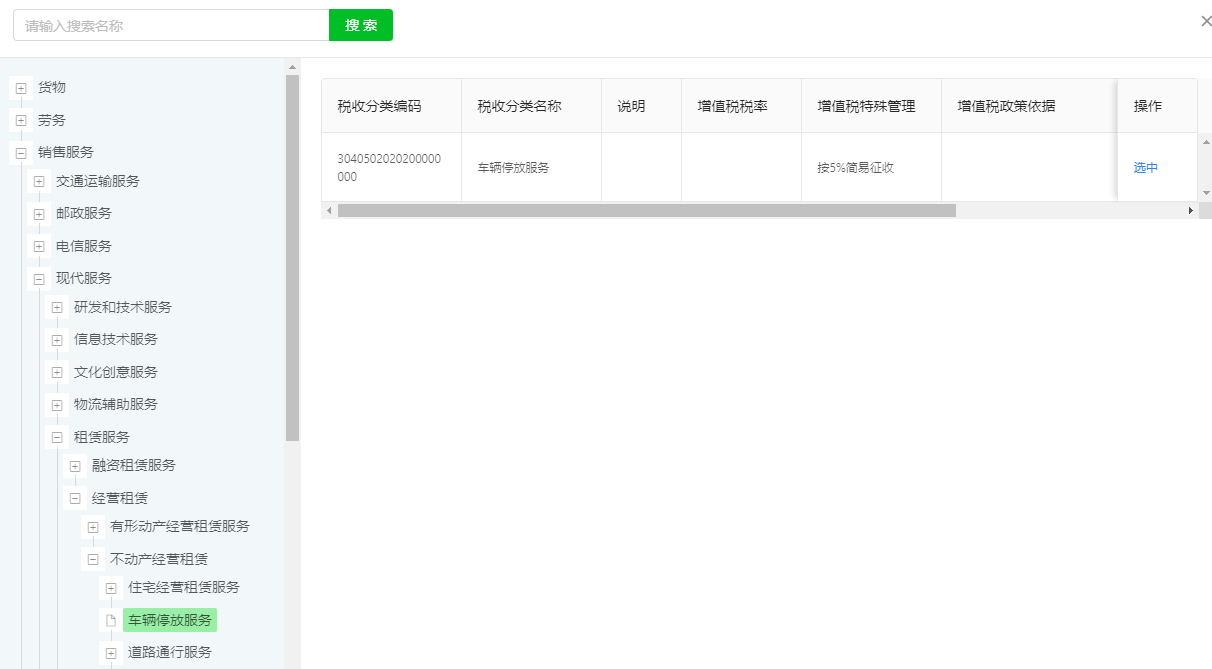
Task: Expand the 交通运输服务 plus icon
Action: coord(39,182)
